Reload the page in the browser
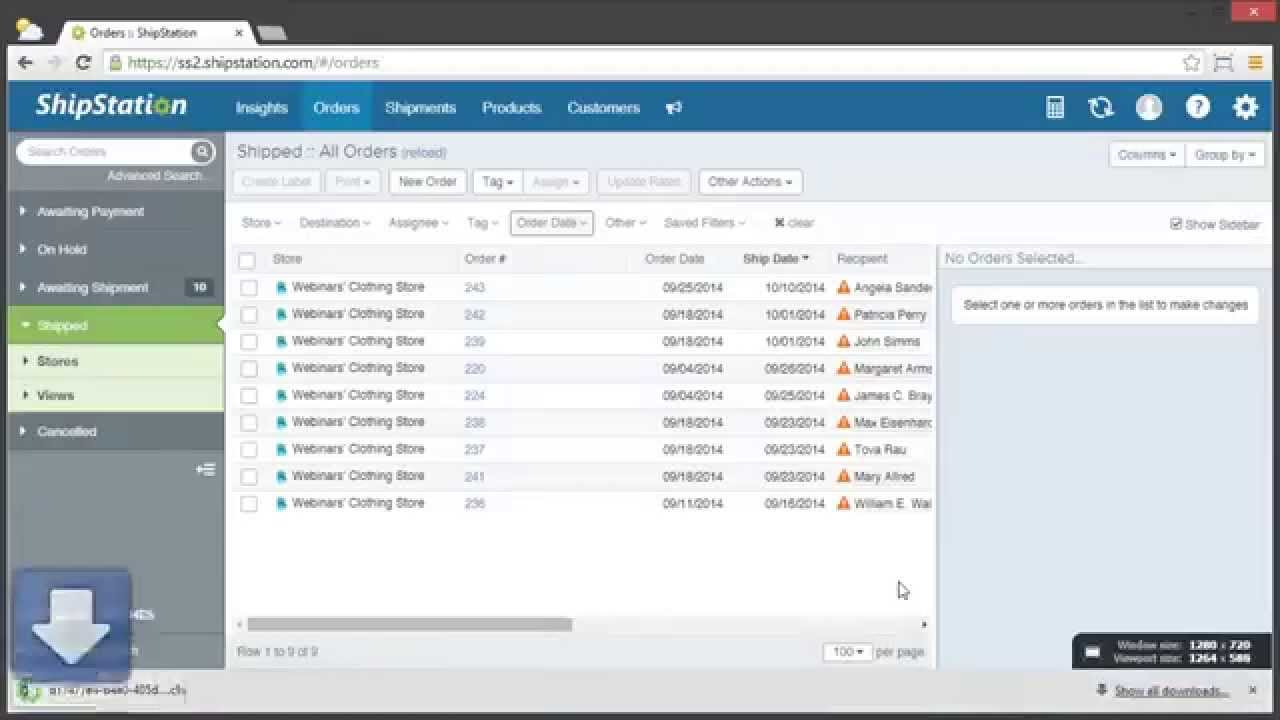The width and height of the screenshot is (1280, 720). point(84,62)
